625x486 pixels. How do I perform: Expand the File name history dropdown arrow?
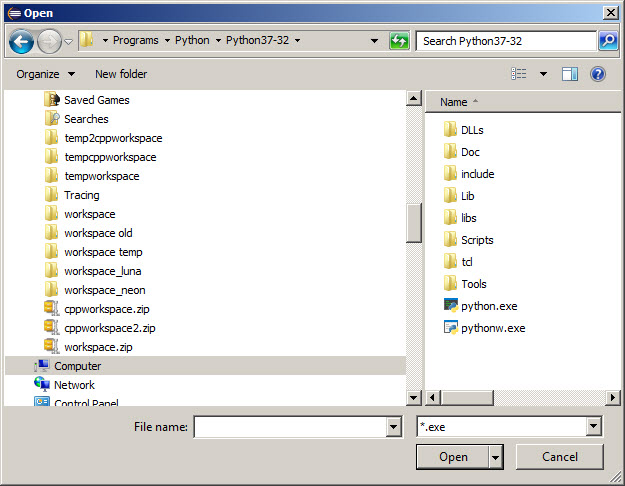coord(393,427)
